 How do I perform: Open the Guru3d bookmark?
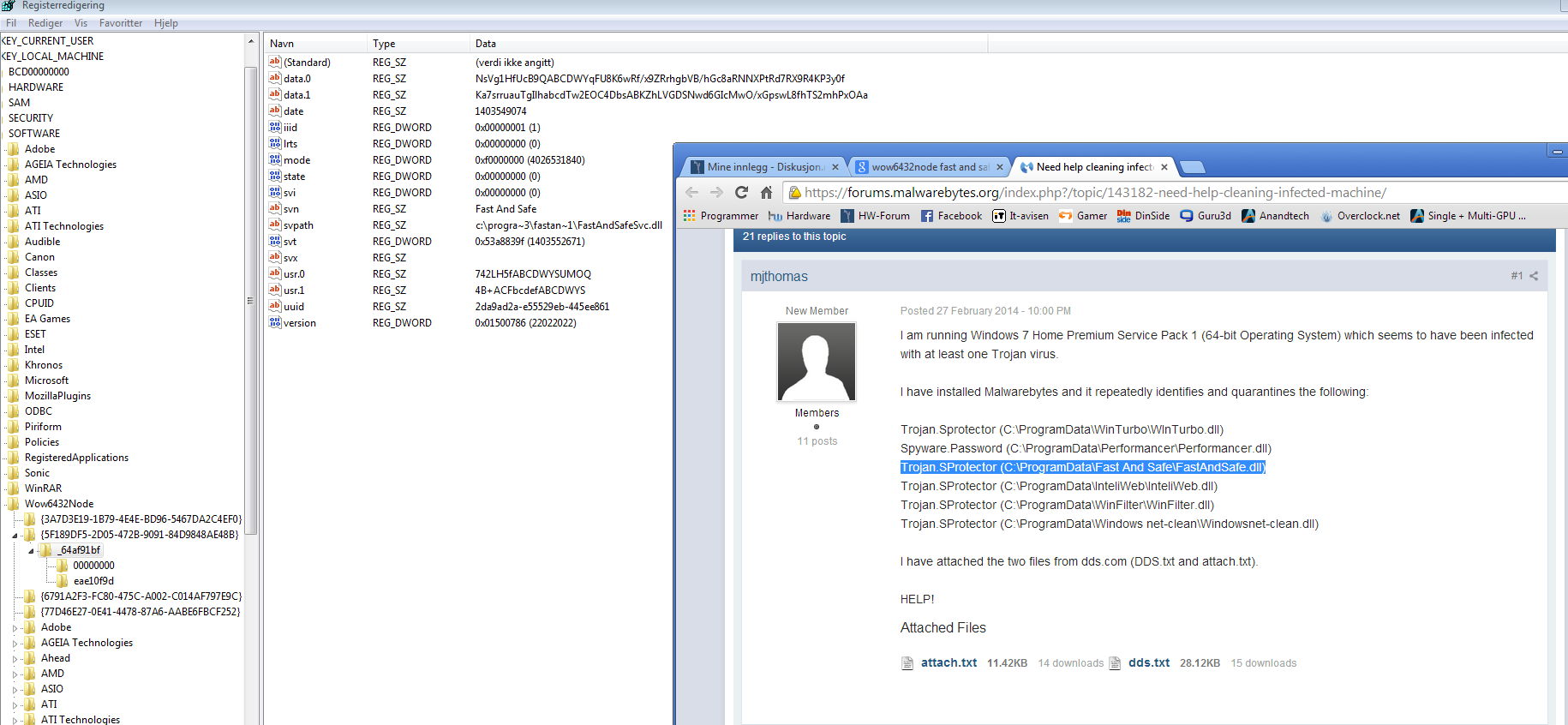1206,216
